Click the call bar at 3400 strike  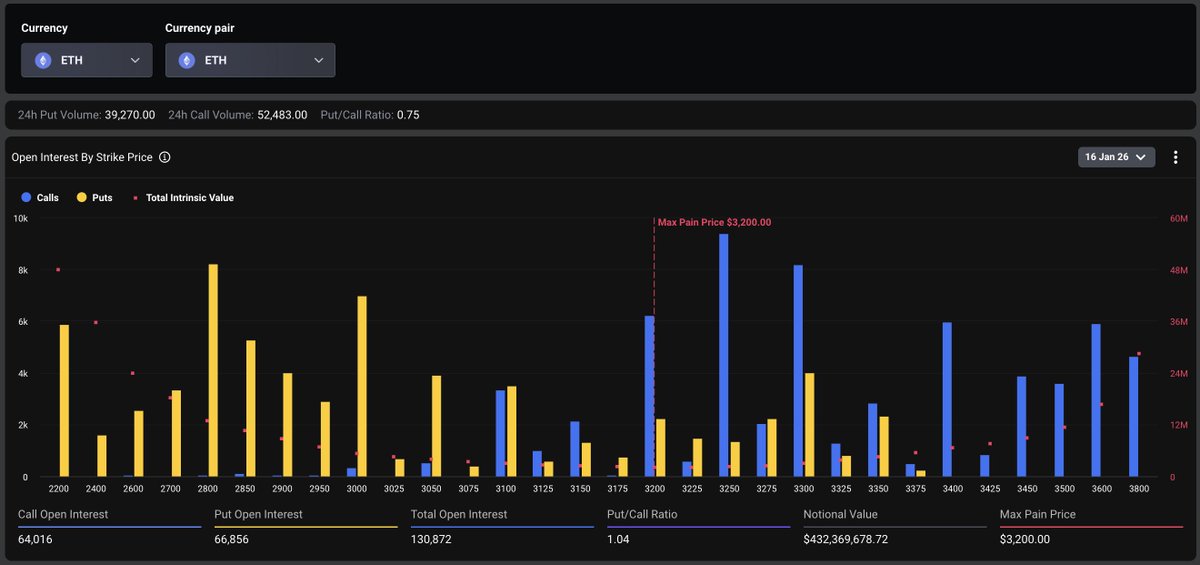pyautogui.click(x=947, y=399)
